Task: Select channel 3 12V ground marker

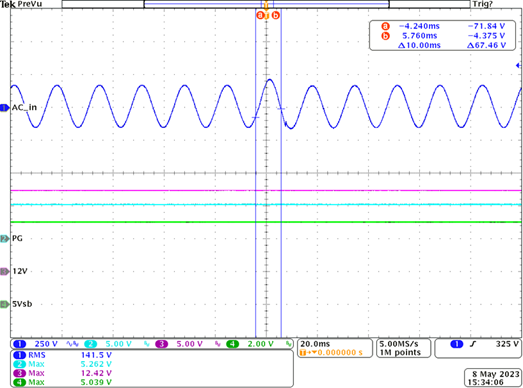Action: [x=4, y=272]
